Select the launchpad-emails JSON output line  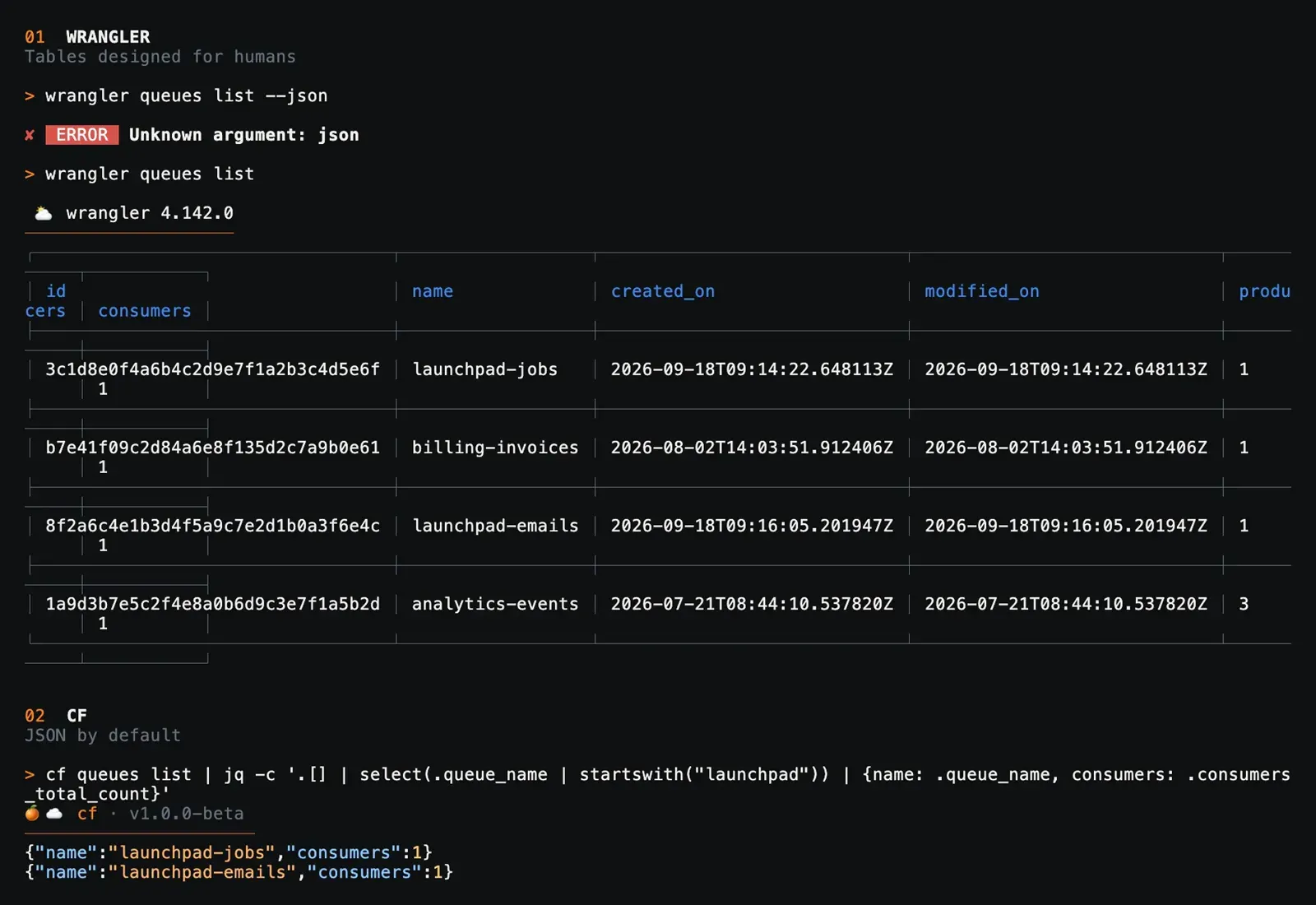(x=239, y=873)
